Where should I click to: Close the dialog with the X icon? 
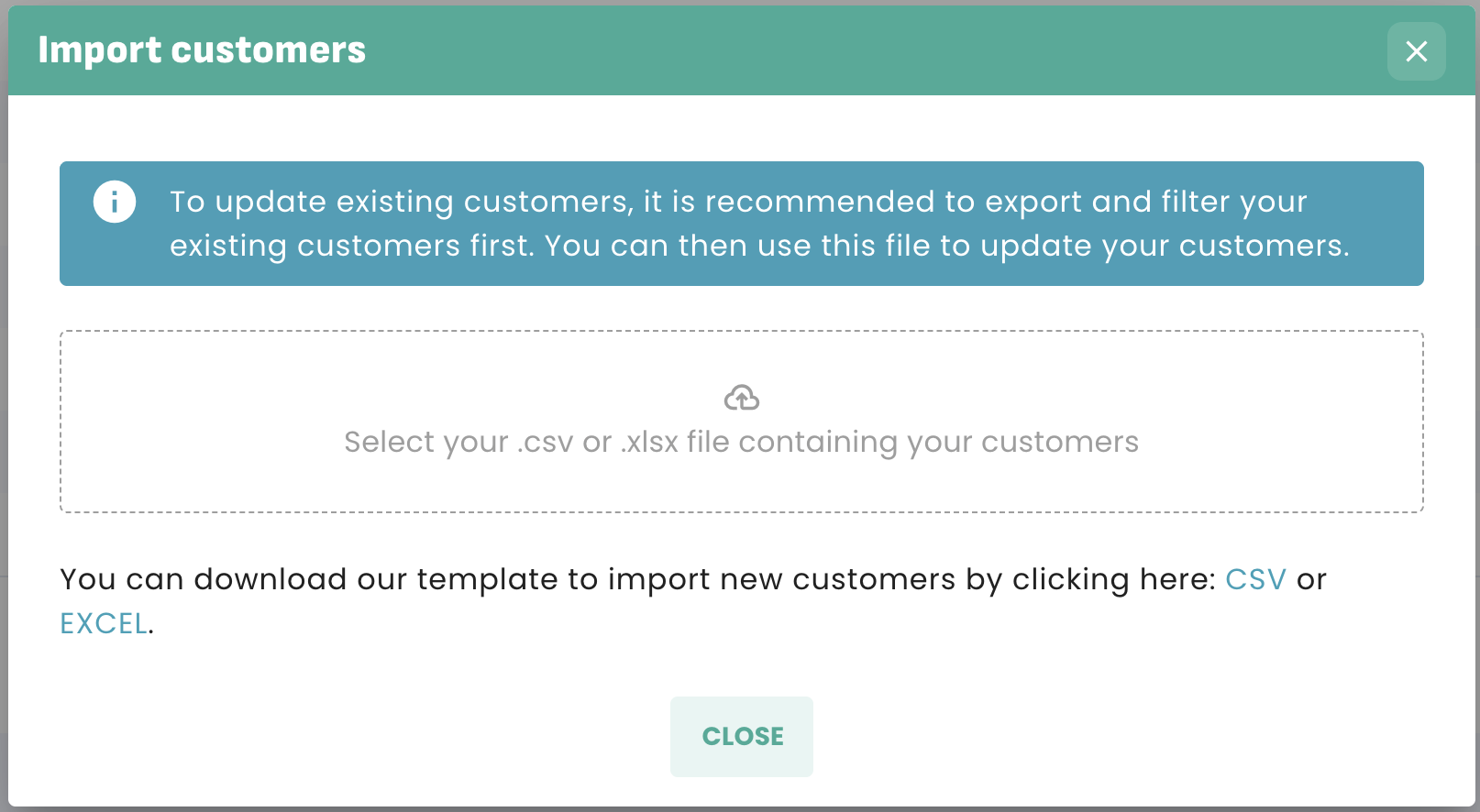click(1416, 51)
